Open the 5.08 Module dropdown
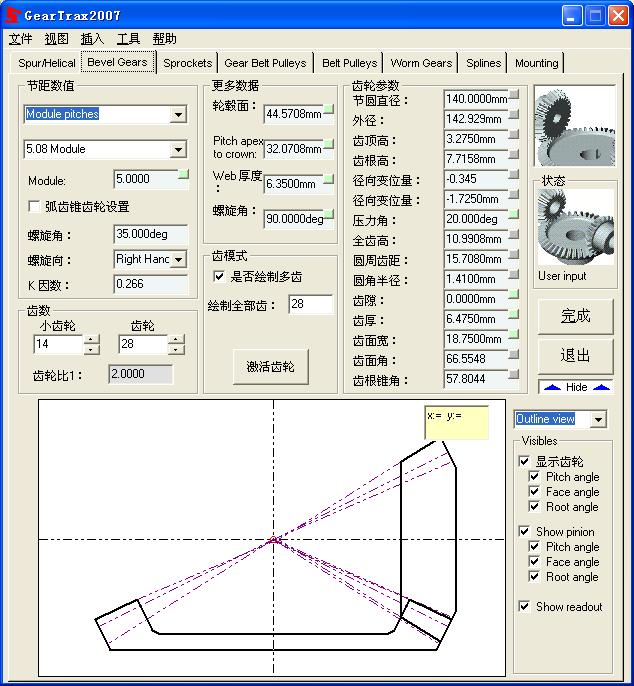Viewport: 634px width, 686px height. (178, 149)
